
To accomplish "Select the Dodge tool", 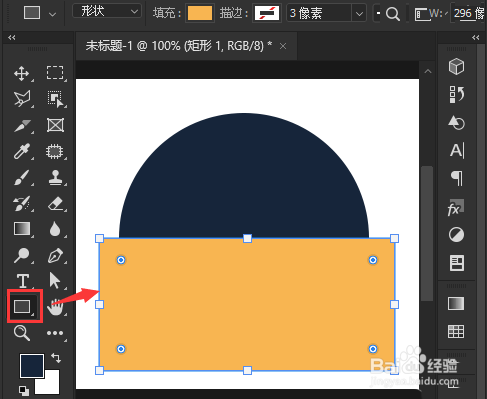I will (x=22, y=255).
